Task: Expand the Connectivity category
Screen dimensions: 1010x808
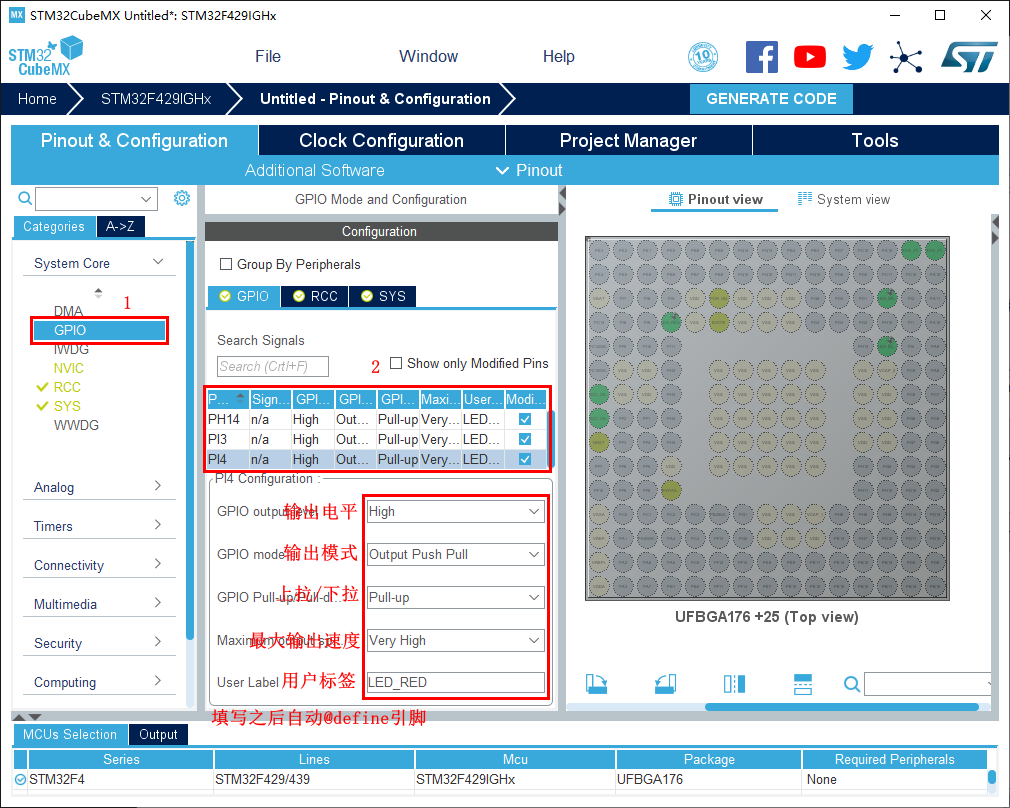Action: [x=98, y=565]
